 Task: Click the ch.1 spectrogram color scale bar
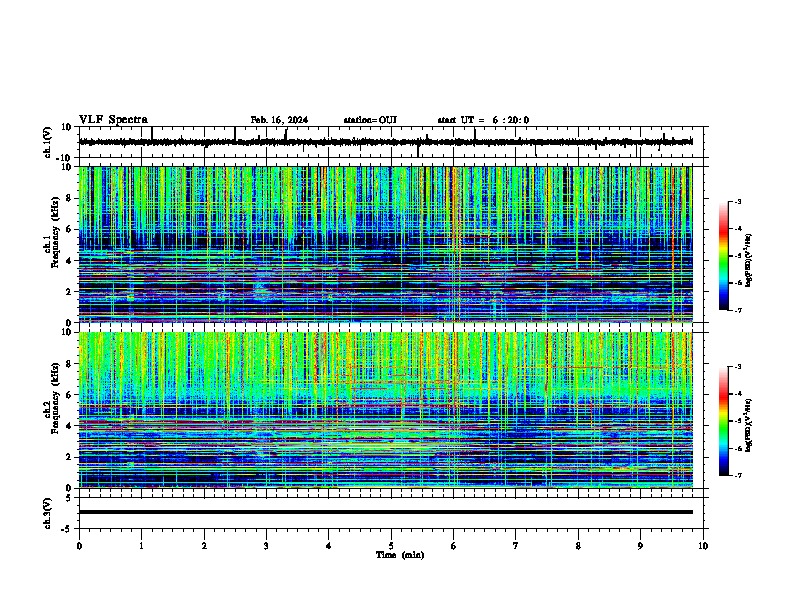[724, 256]
